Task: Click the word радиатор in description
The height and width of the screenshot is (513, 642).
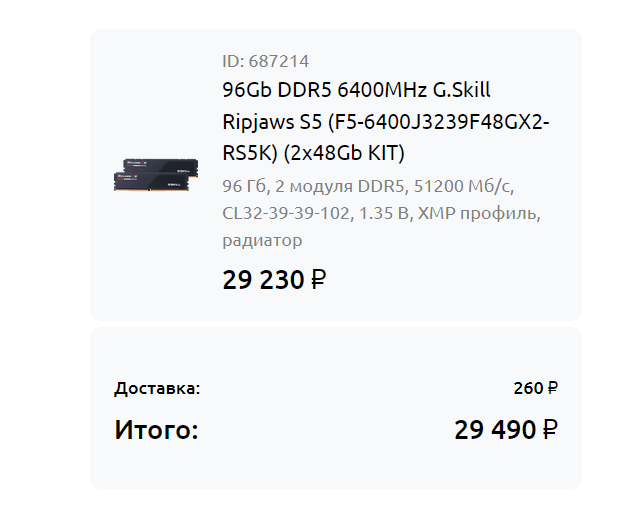Action: click(x=262, y=240)
